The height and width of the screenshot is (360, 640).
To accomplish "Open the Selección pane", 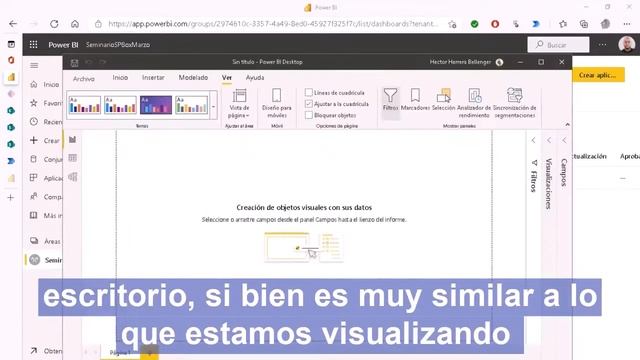I will 443,100.
